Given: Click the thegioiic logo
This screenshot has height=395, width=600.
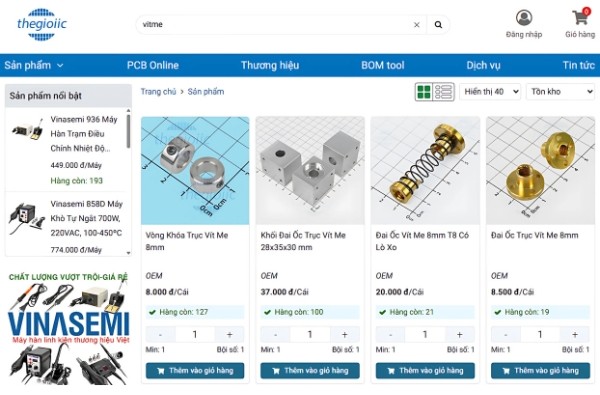Looking at the screenshot, I should coord(42,24).
